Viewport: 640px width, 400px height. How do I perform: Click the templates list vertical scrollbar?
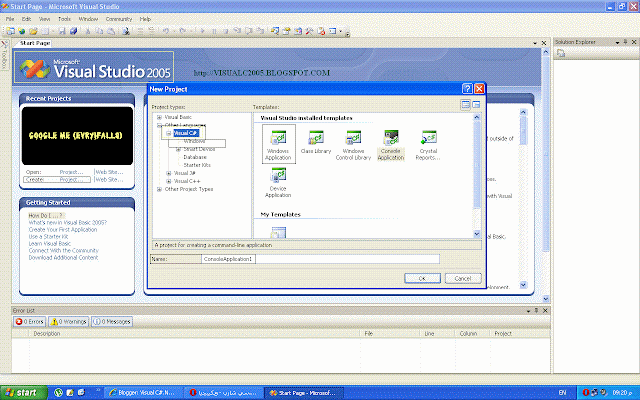(x=476, y=176)
